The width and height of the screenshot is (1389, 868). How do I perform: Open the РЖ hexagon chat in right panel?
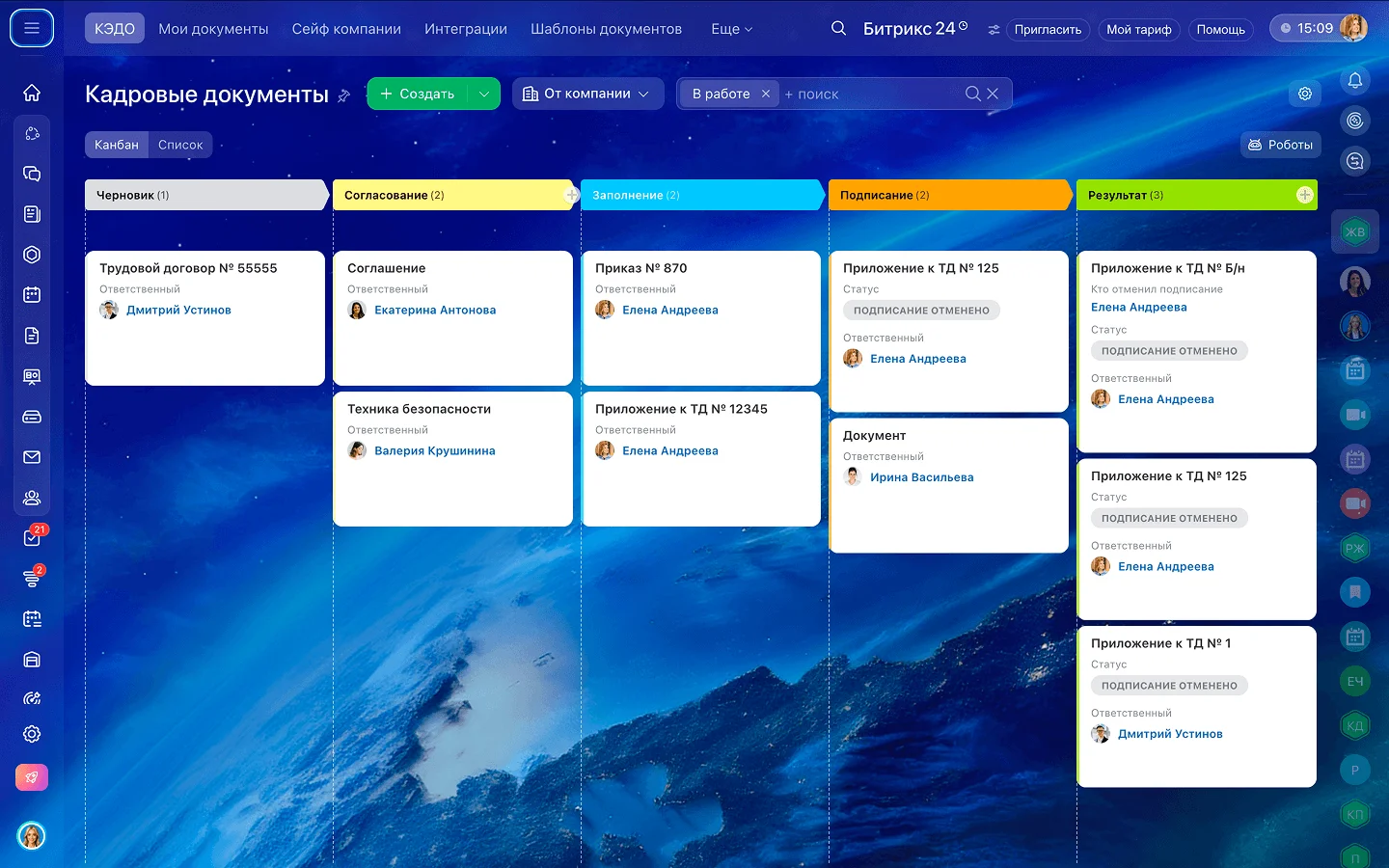(1355, 548)
